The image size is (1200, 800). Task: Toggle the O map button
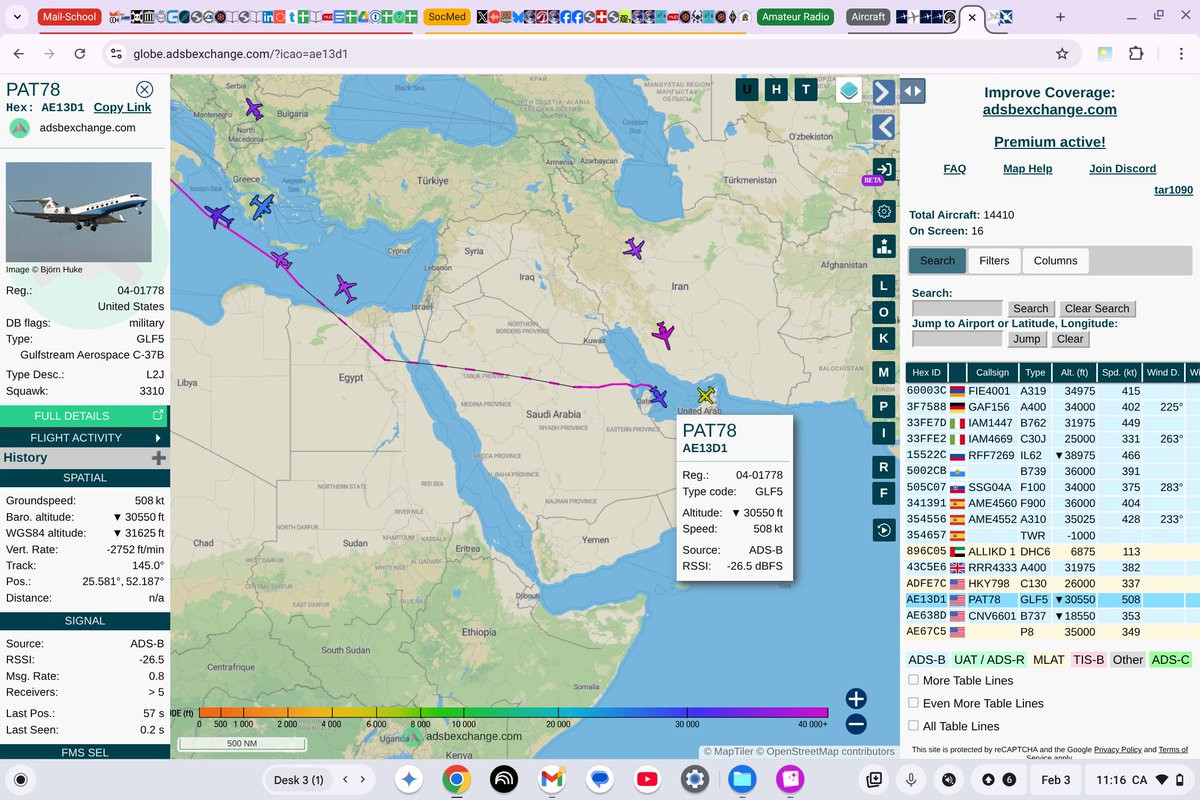pos(883,312)
